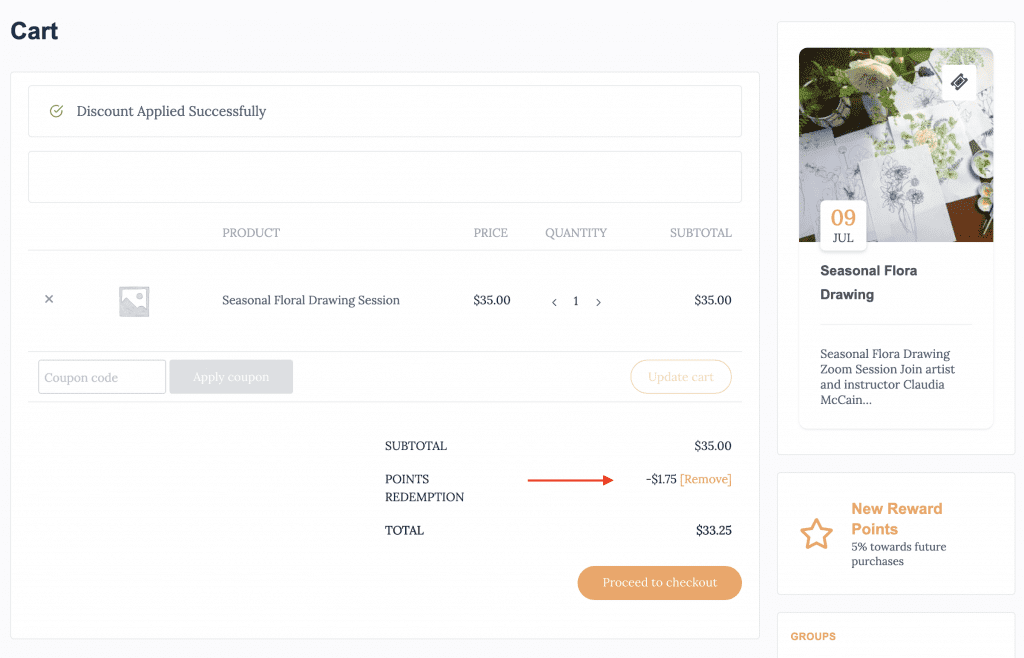Click the event description excerpt text
This screenshot has height=658, width=1024.
click(885, 377)
